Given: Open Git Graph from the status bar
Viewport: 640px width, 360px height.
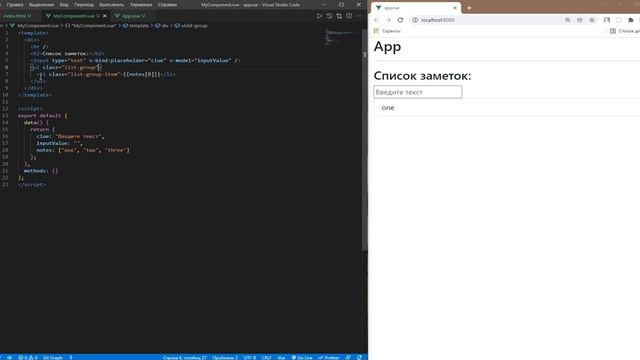Looking at the screenshot, I should coord(53,357).
